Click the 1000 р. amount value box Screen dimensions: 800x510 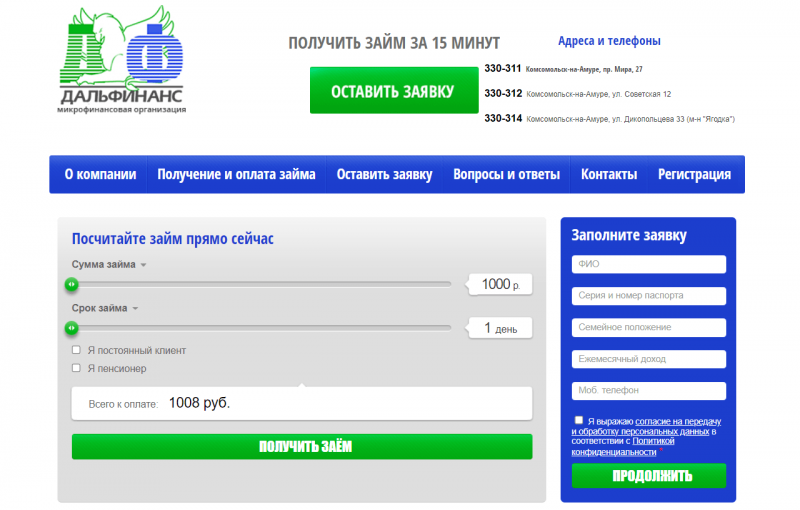(x=500, y=284)
